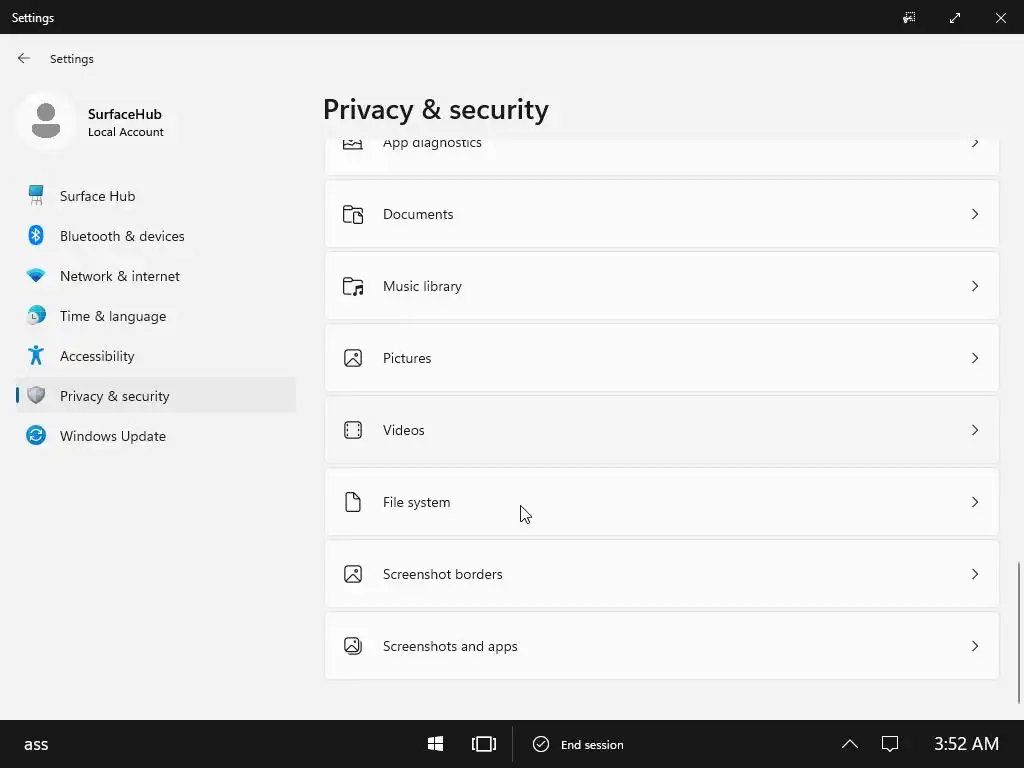The height and width of the screenshot is (768, 1024).
Task: Expand the File system chevron
Action: [975, 502]
